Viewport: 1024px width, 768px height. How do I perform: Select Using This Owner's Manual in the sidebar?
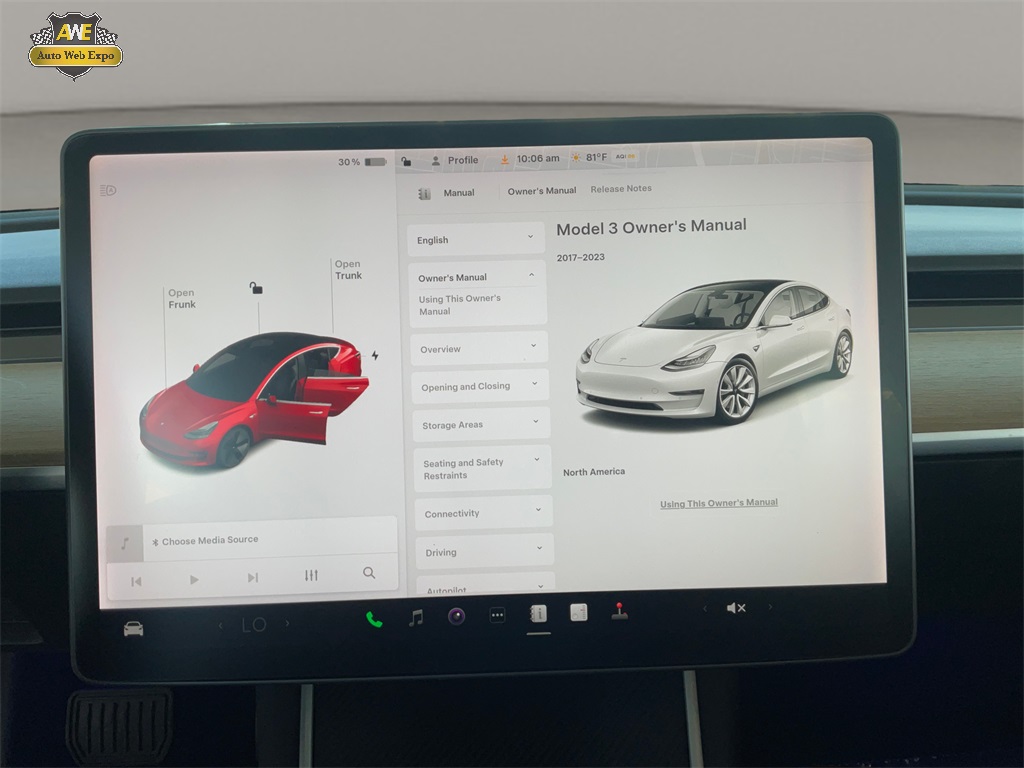460,305
